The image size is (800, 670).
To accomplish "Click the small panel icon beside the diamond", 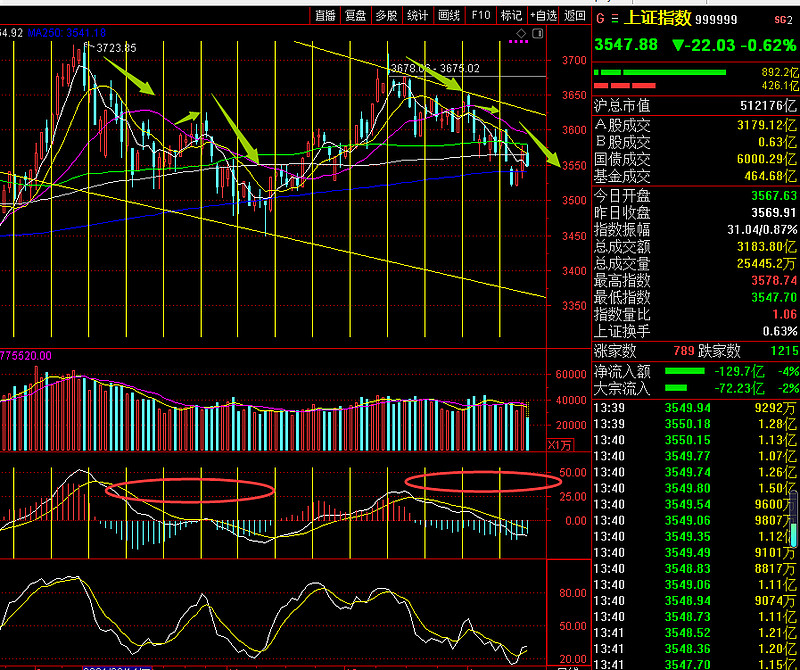I will tap(539, 34).
